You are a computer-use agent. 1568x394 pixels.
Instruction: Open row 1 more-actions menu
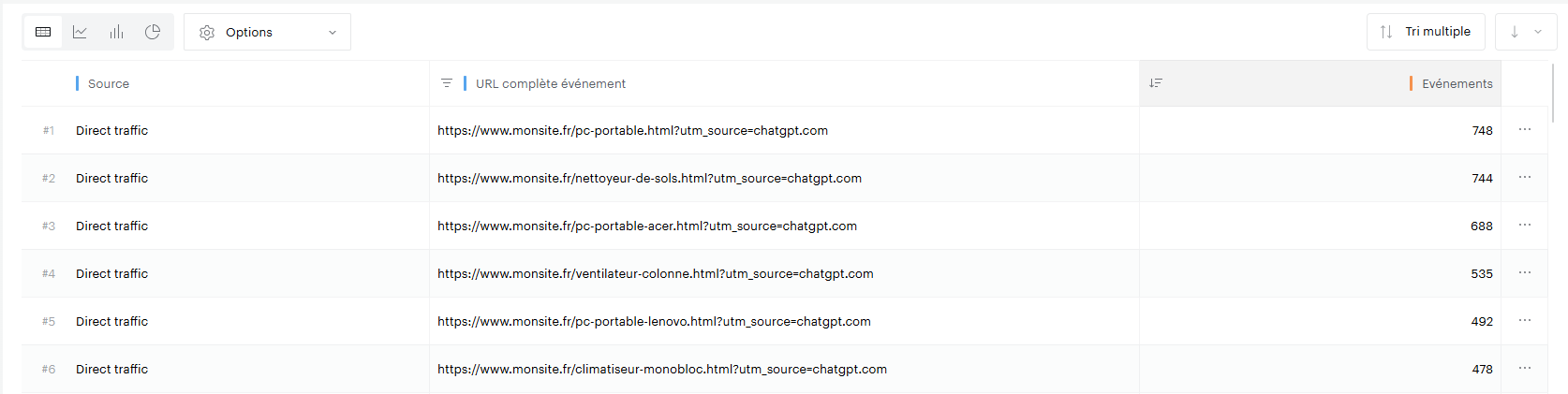pyautogui.click(x=1525, y=130)
